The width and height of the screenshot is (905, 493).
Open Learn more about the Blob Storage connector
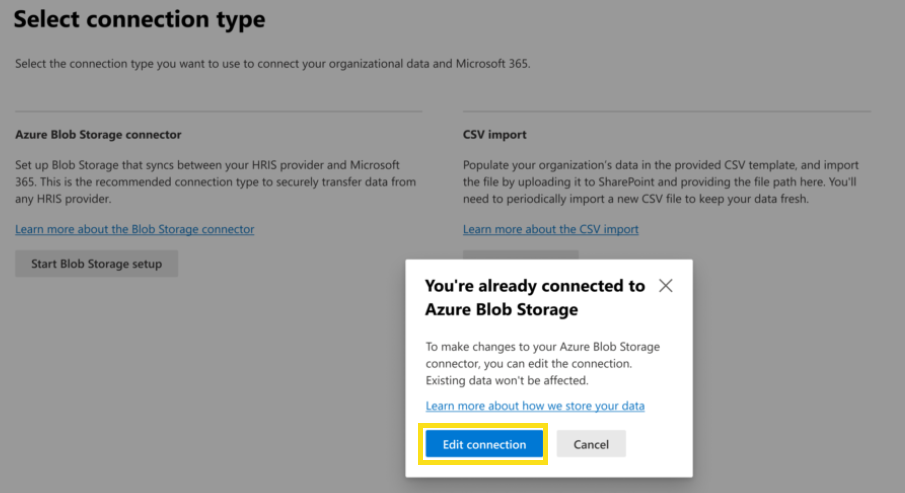pos(134,229)
